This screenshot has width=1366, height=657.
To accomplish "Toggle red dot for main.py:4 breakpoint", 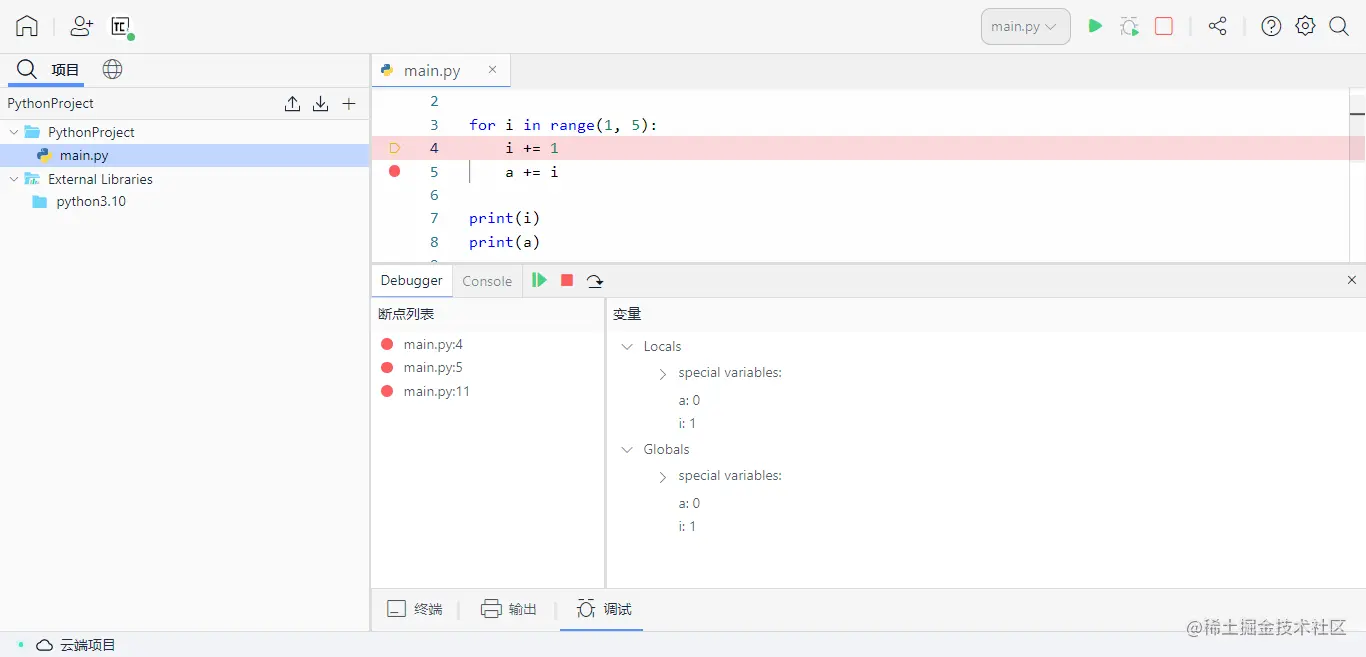I will [x=387, y=344].
